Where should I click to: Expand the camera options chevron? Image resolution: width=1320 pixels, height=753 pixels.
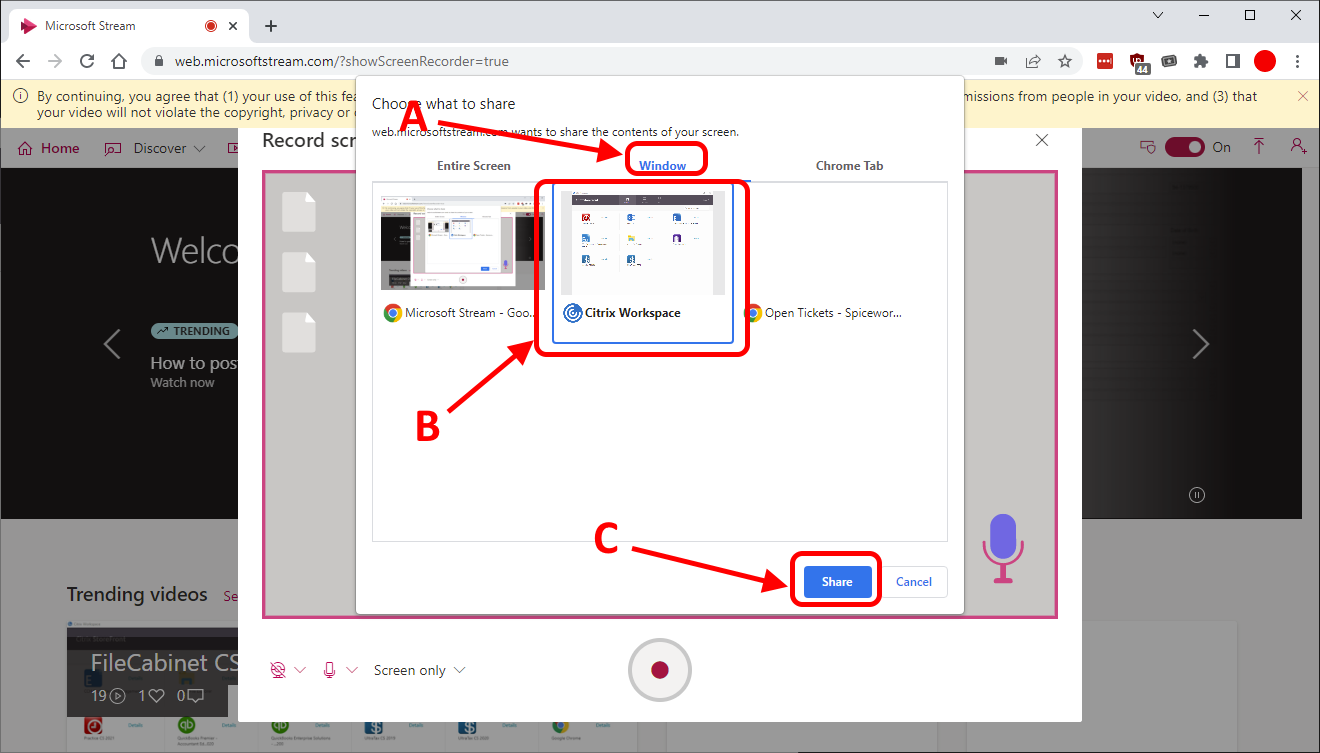click(x=300, y=670)
